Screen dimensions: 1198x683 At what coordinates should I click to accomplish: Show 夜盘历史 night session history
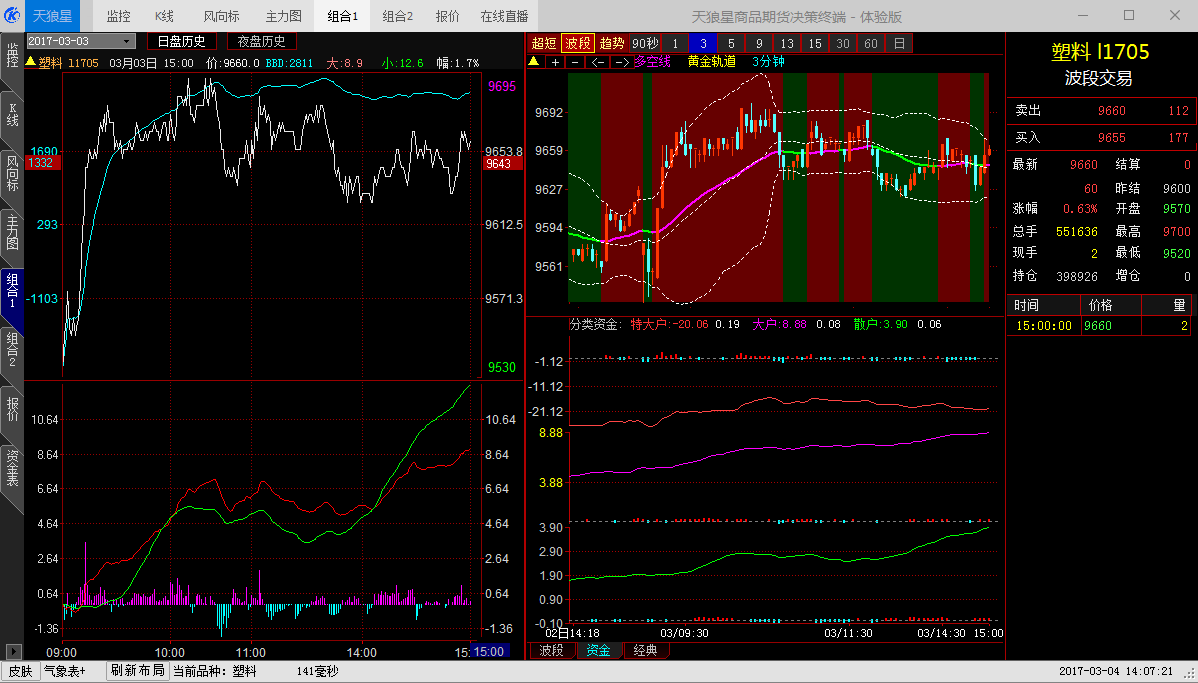click(261, 41)
